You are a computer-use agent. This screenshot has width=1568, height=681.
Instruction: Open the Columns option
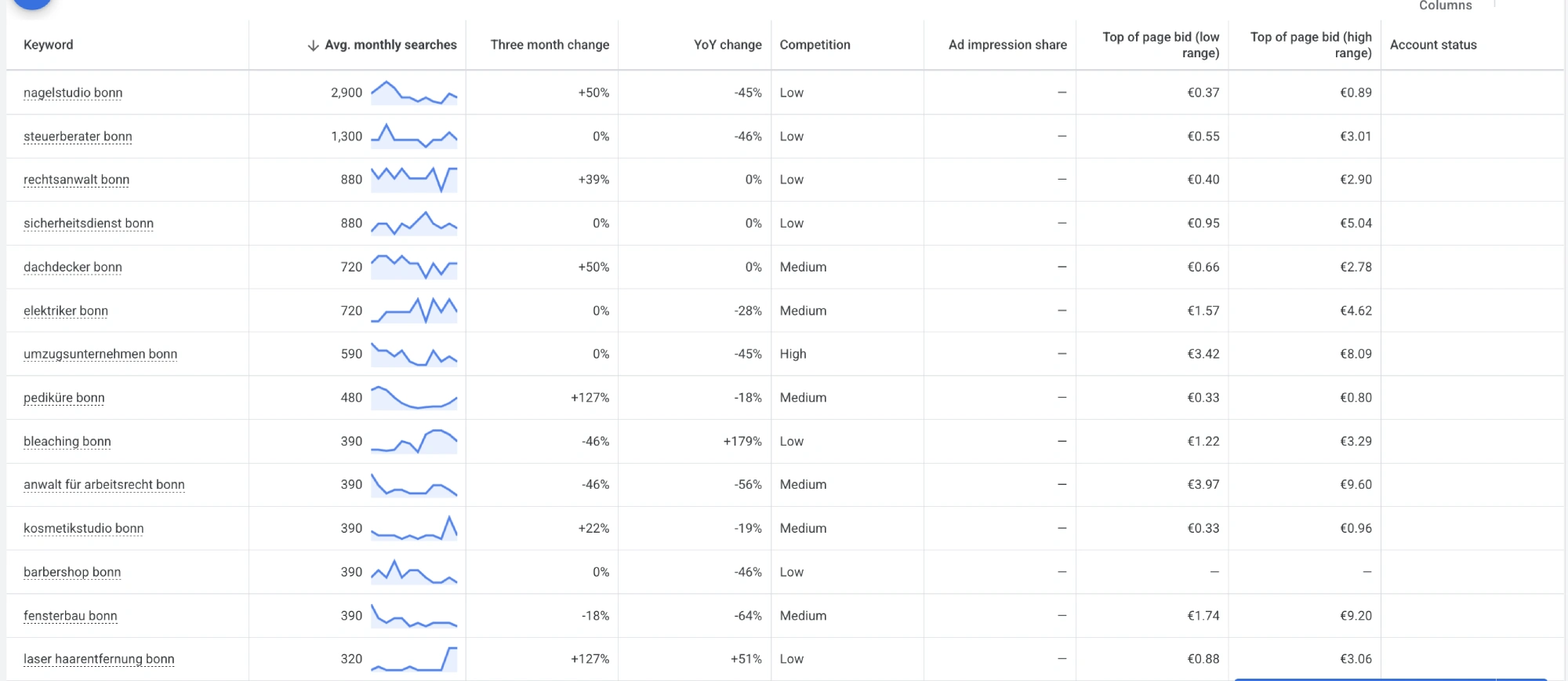pos(1445,5)
